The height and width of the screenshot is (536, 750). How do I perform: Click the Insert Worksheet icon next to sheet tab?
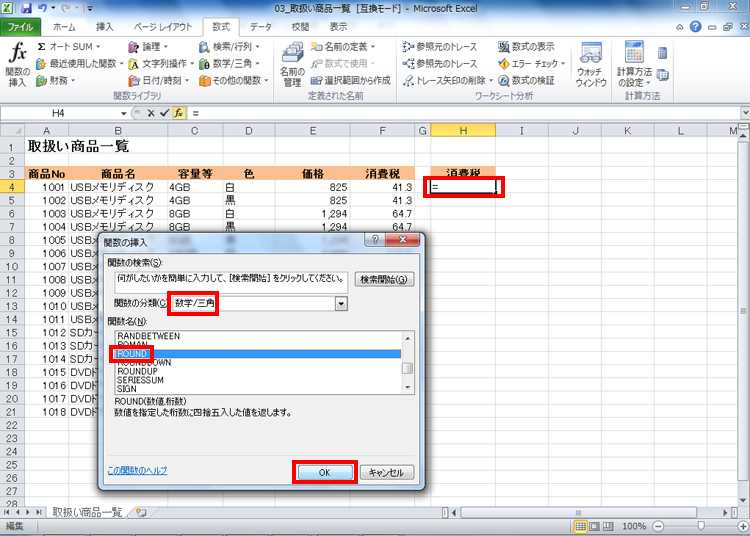(x=141, y=513)
